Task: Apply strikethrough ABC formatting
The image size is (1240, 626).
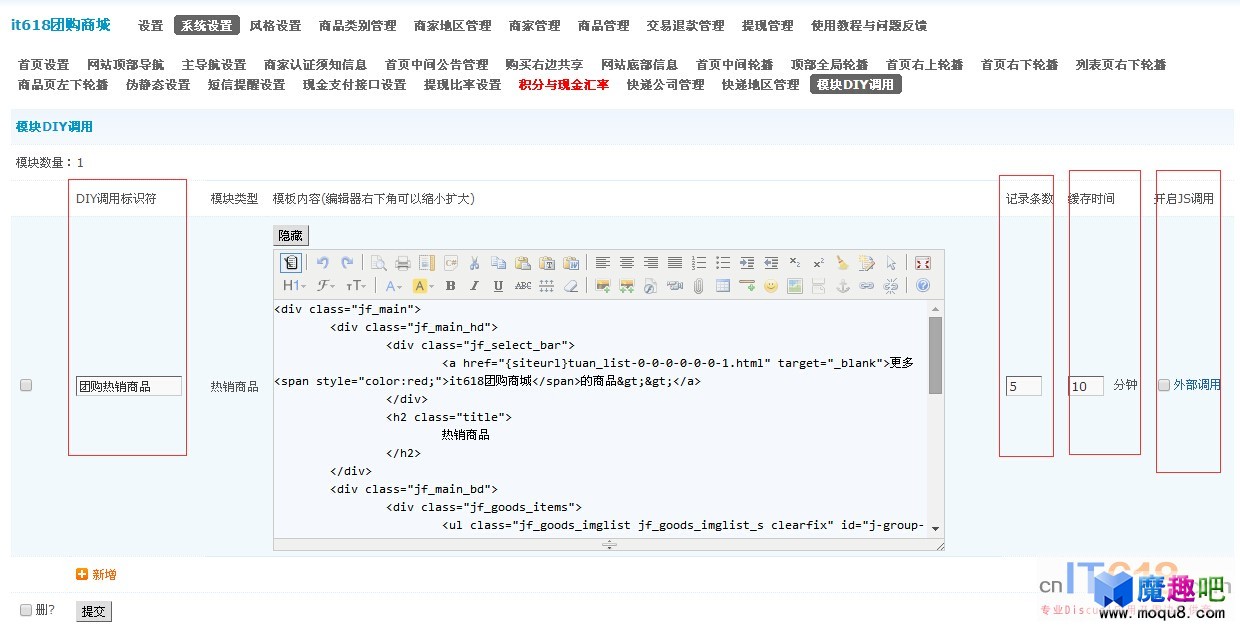Action: [x=523, y=286]
